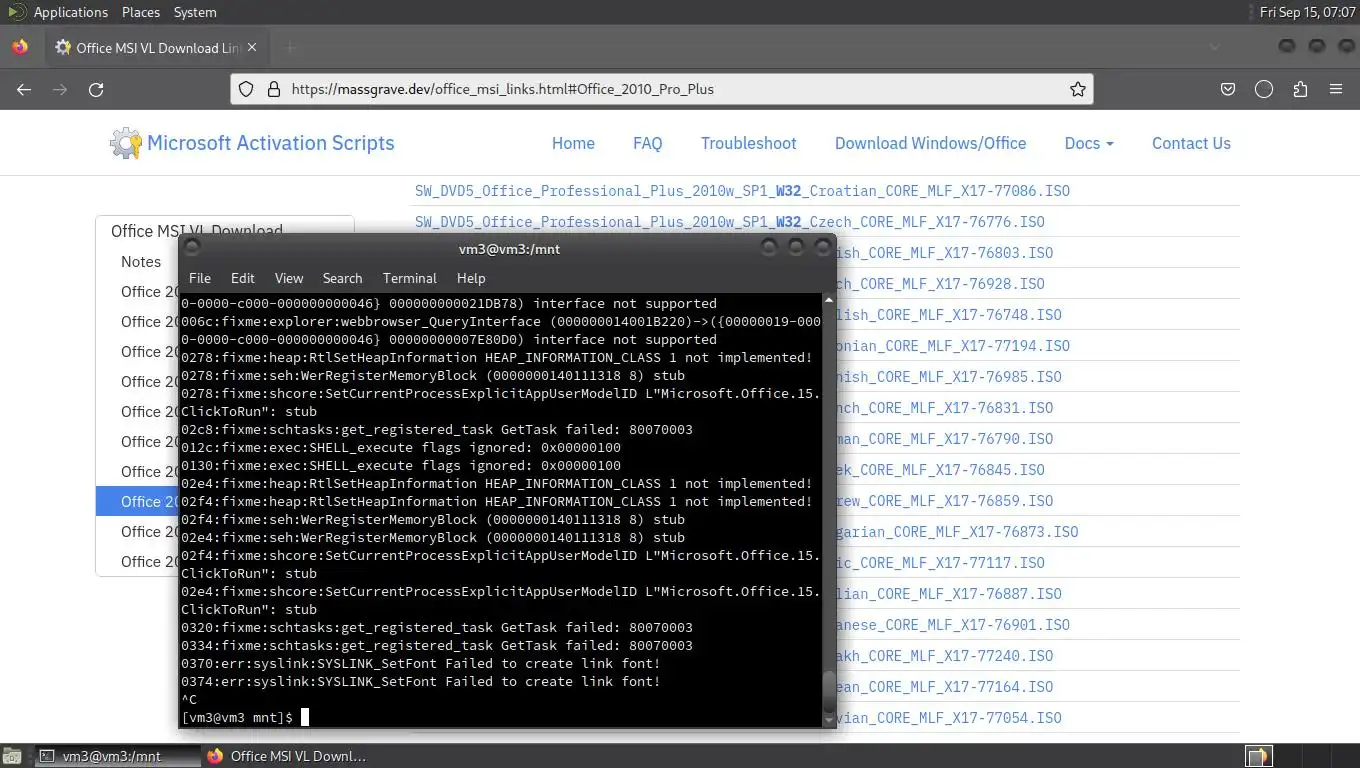This screenshot has width=1360, height=768.
Task: Close the Office MSI VL Download tab
Action: point(252,47)
